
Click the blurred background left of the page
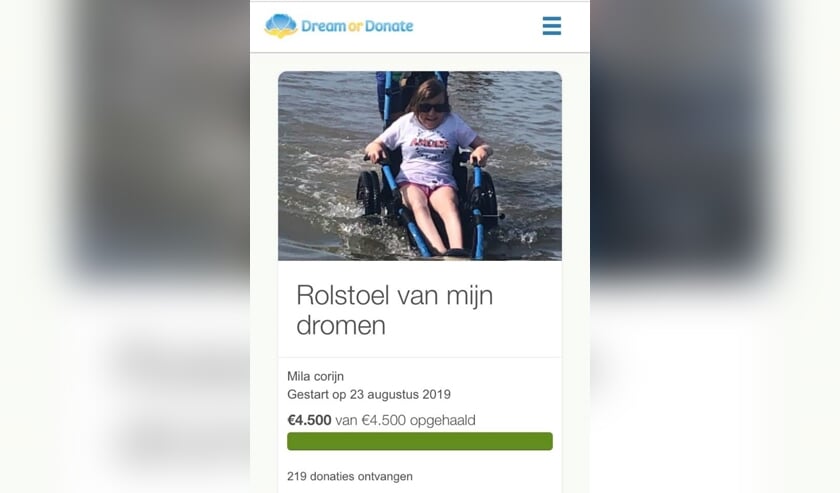pos(125,246)
